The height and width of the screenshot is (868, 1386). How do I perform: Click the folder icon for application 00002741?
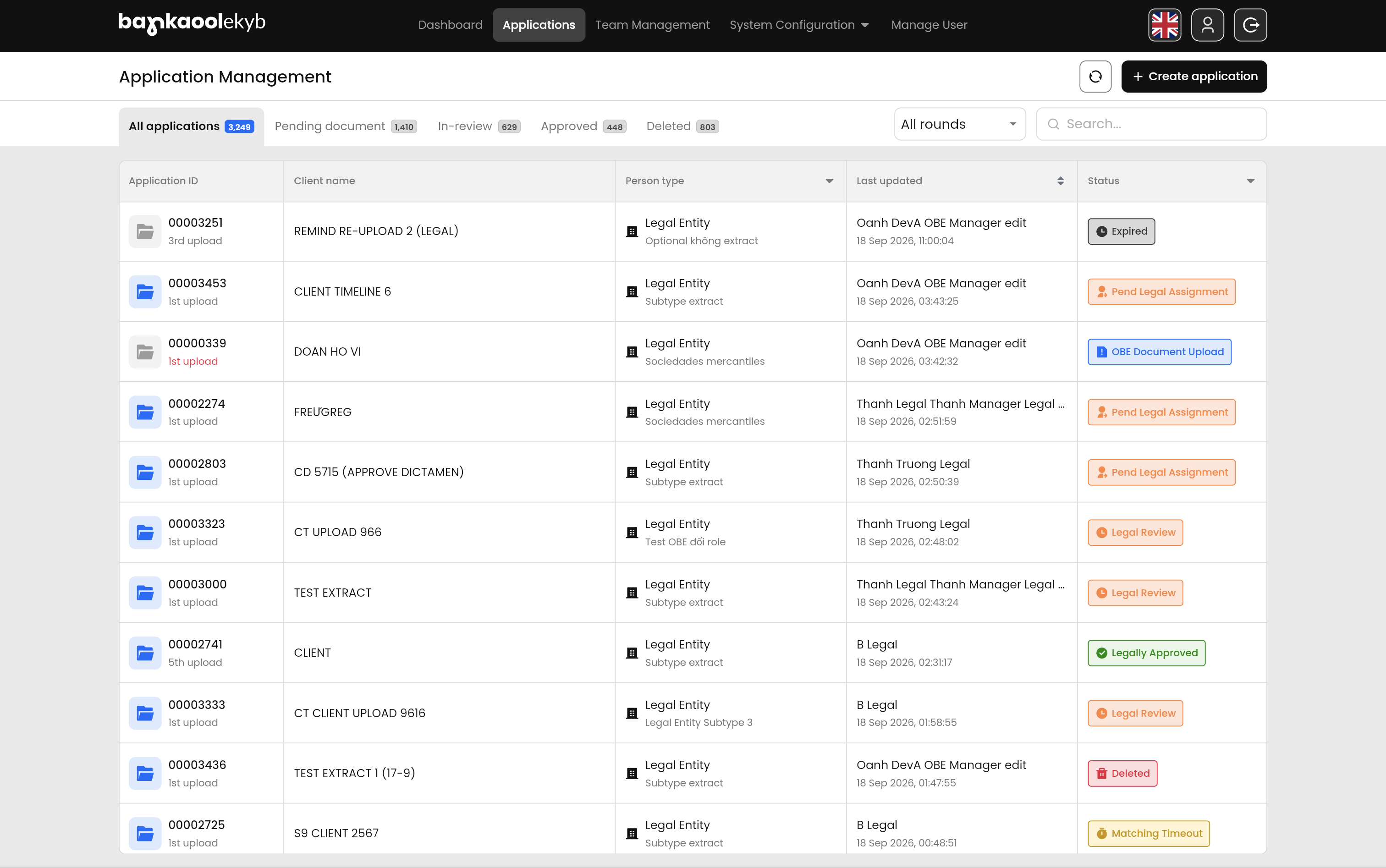point(145,654)
